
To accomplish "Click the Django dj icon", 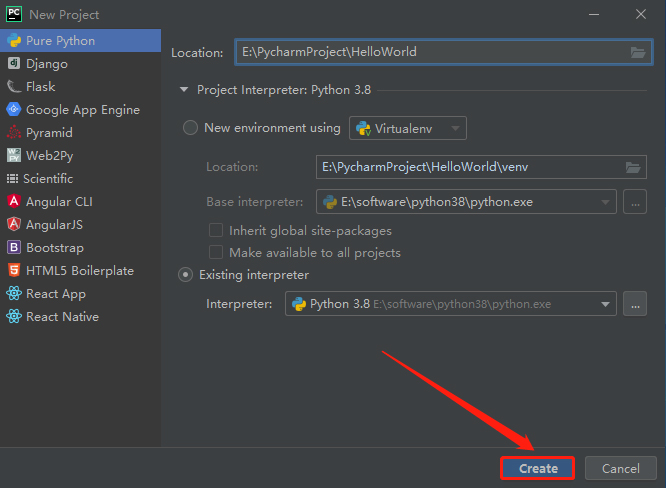I will (14, 63).
